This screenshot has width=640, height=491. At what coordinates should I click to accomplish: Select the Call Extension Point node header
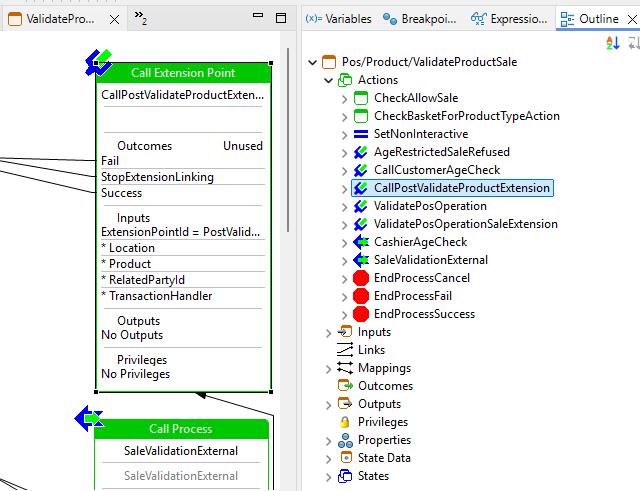point(183,73)
